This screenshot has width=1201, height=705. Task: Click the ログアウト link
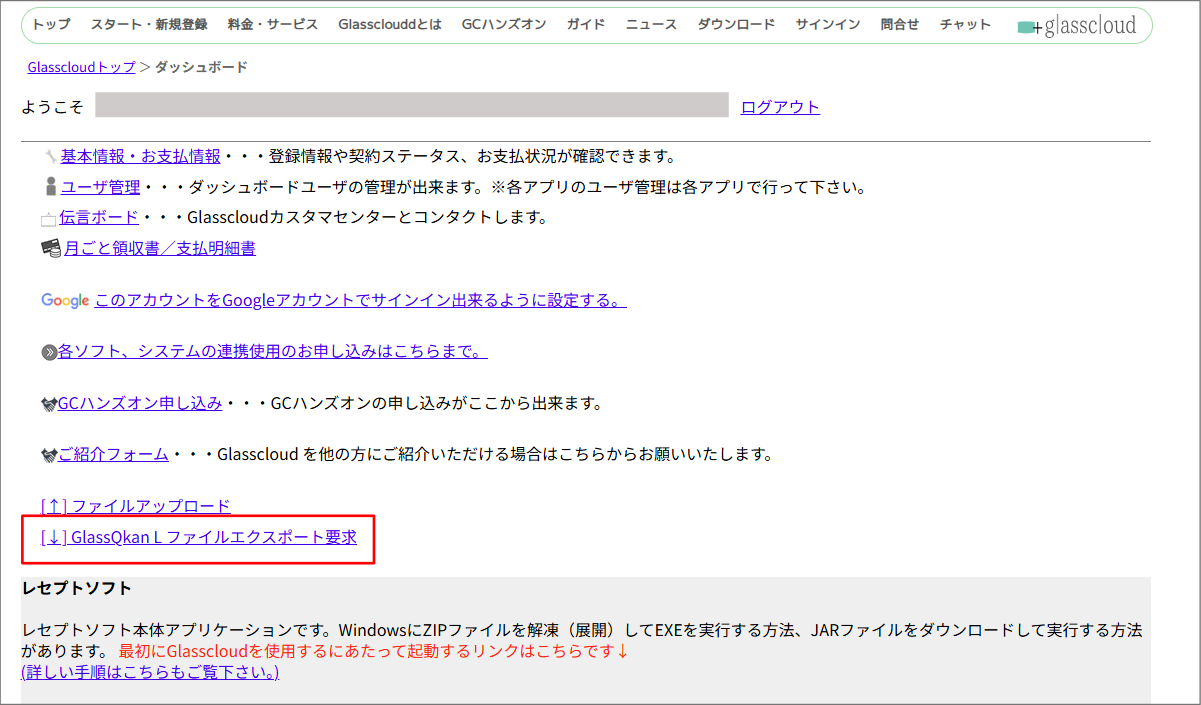[x=779, y=106]
